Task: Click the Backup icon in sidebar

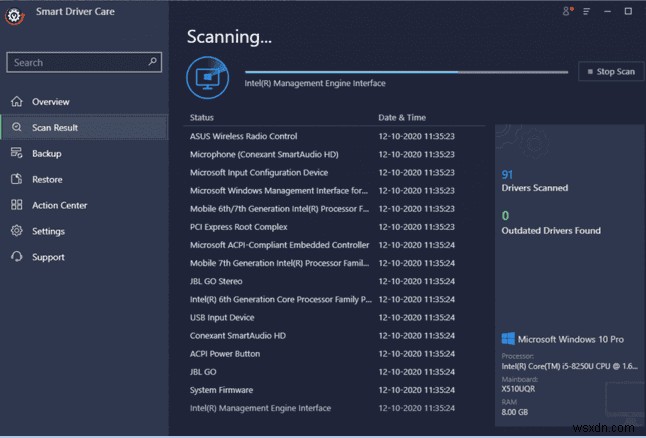Action: 16,154
